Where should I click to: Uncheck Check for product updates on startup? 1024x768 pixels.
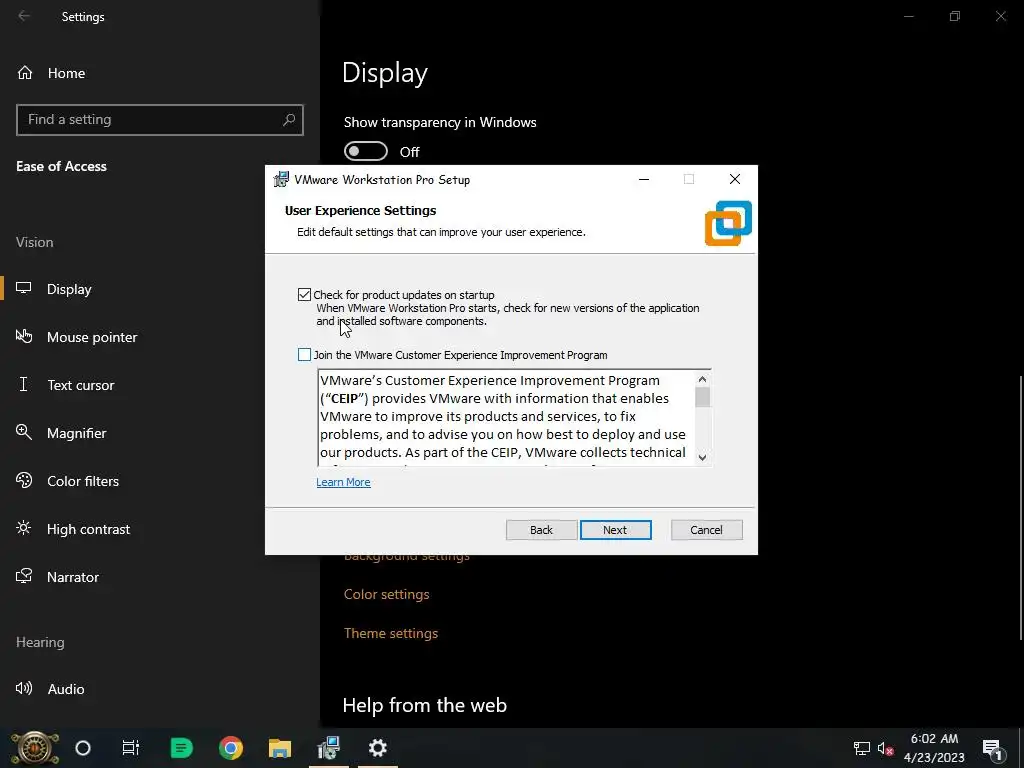[x=304, y=295]
